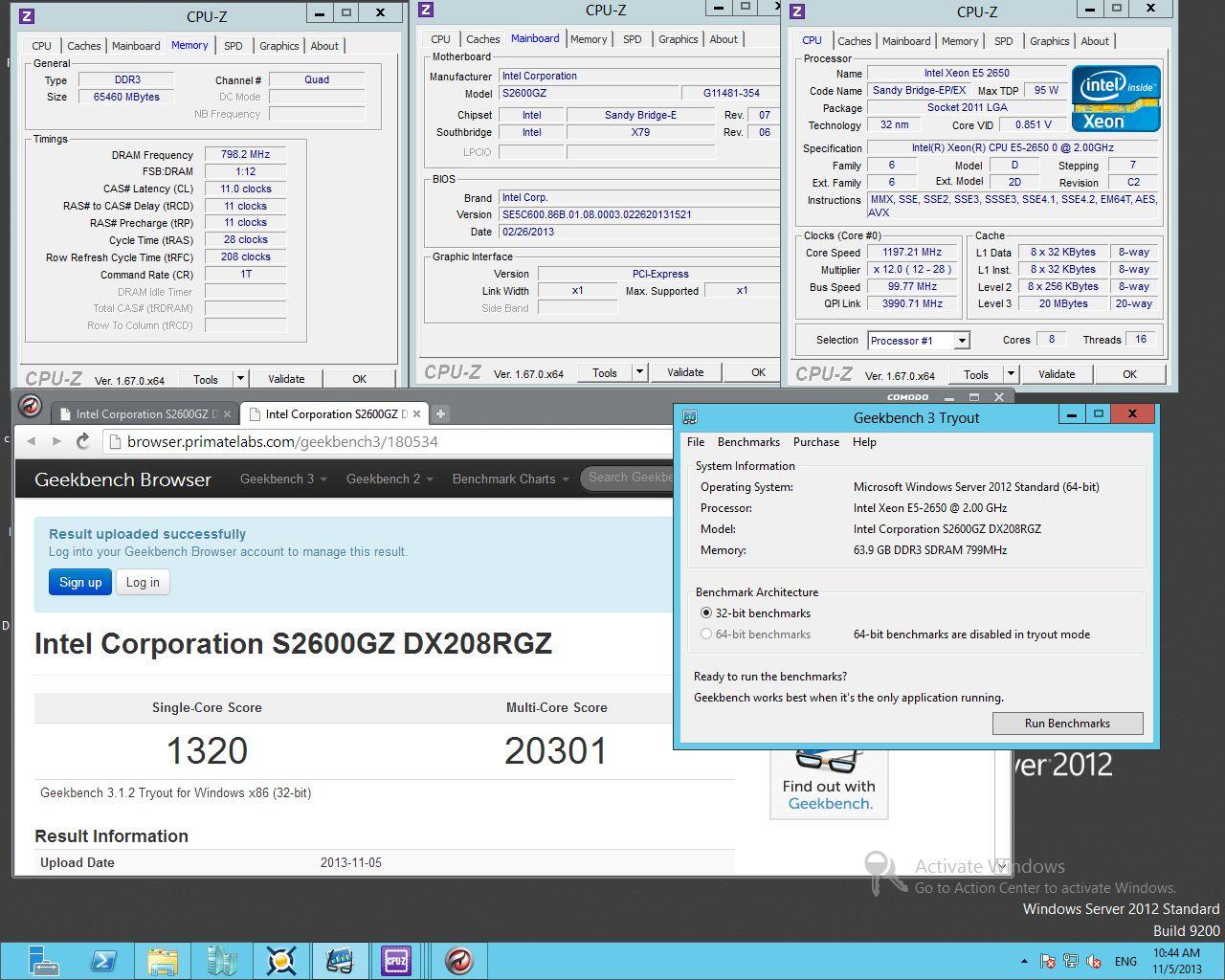Click Run Benchmarks button

pyautogui.click(x=1067, y=723)
